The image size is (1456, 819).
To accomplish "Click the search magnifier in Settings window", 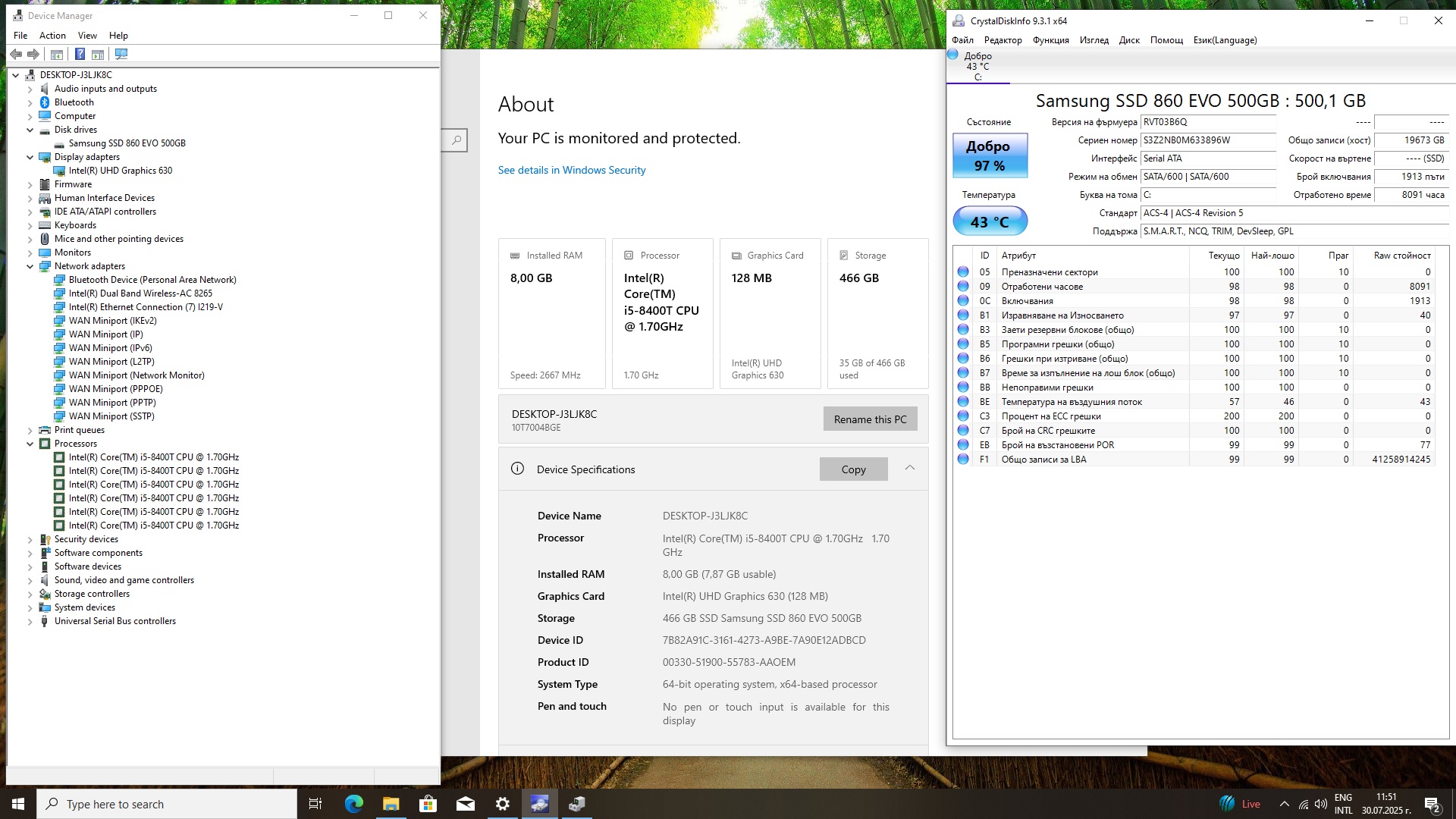I will pos(456,140).
